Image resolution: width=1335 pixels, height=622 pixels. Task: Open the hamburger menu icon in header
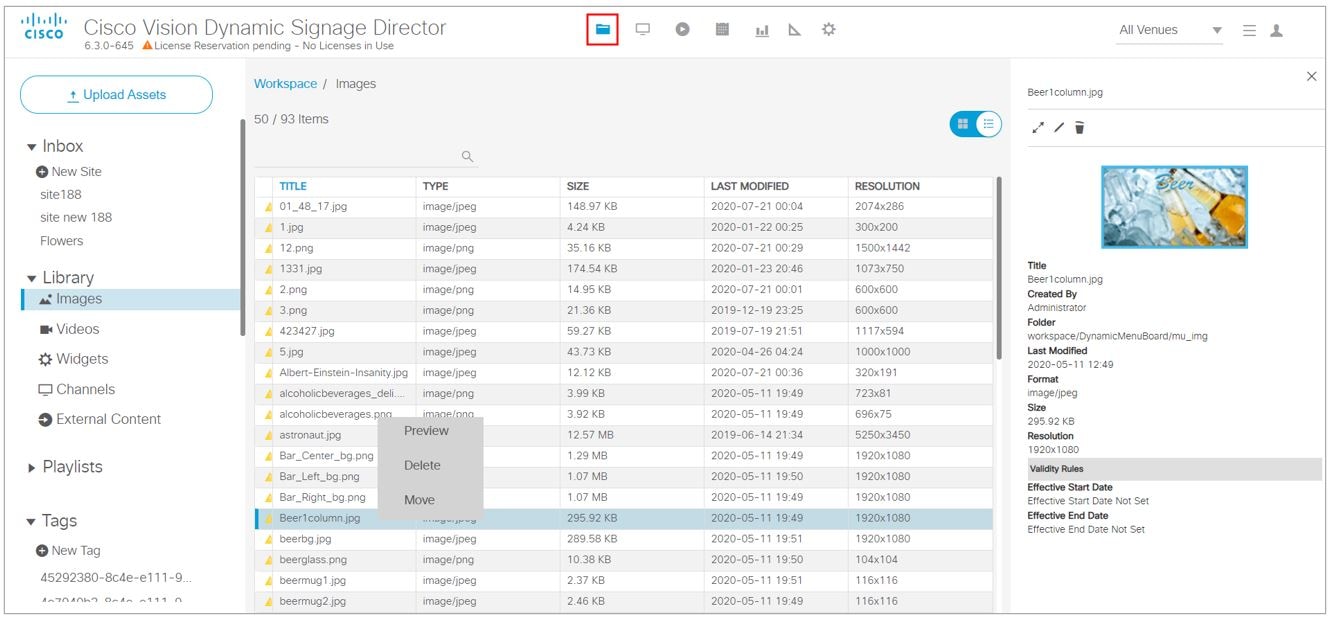click(x=1249, y=31)
